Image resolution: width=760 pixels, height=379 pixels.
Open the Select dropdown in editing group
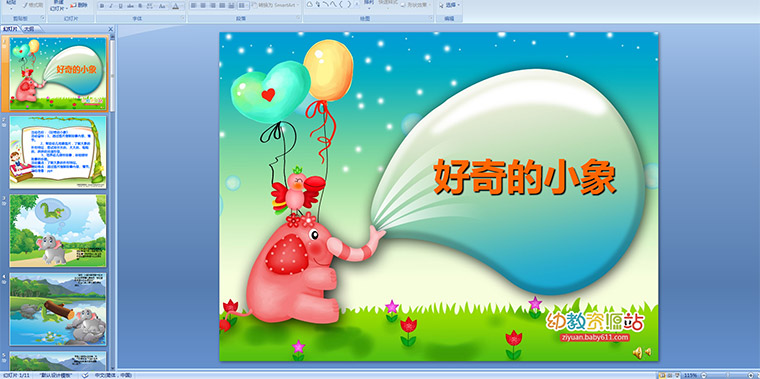tap(449, 5)
